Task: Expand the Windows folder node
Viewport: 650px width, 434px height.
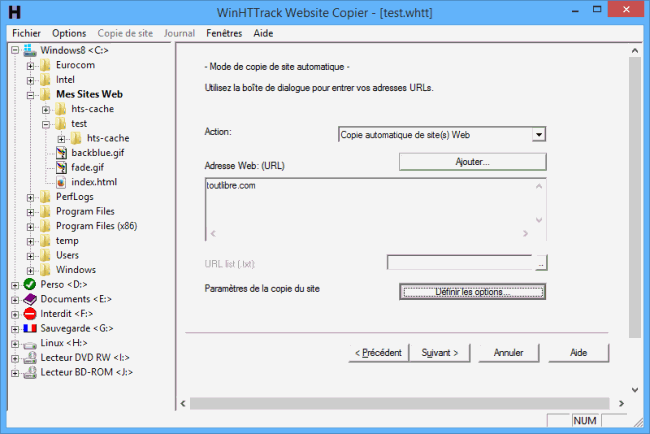Action: click(x=30, y=271)
